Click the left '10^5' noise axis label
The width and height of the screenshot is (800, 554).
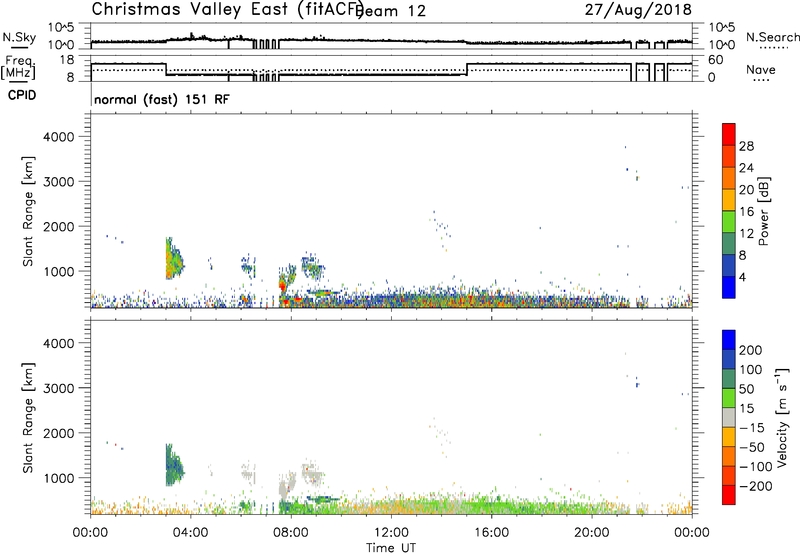pyautogui.click(x=61, y=27)
